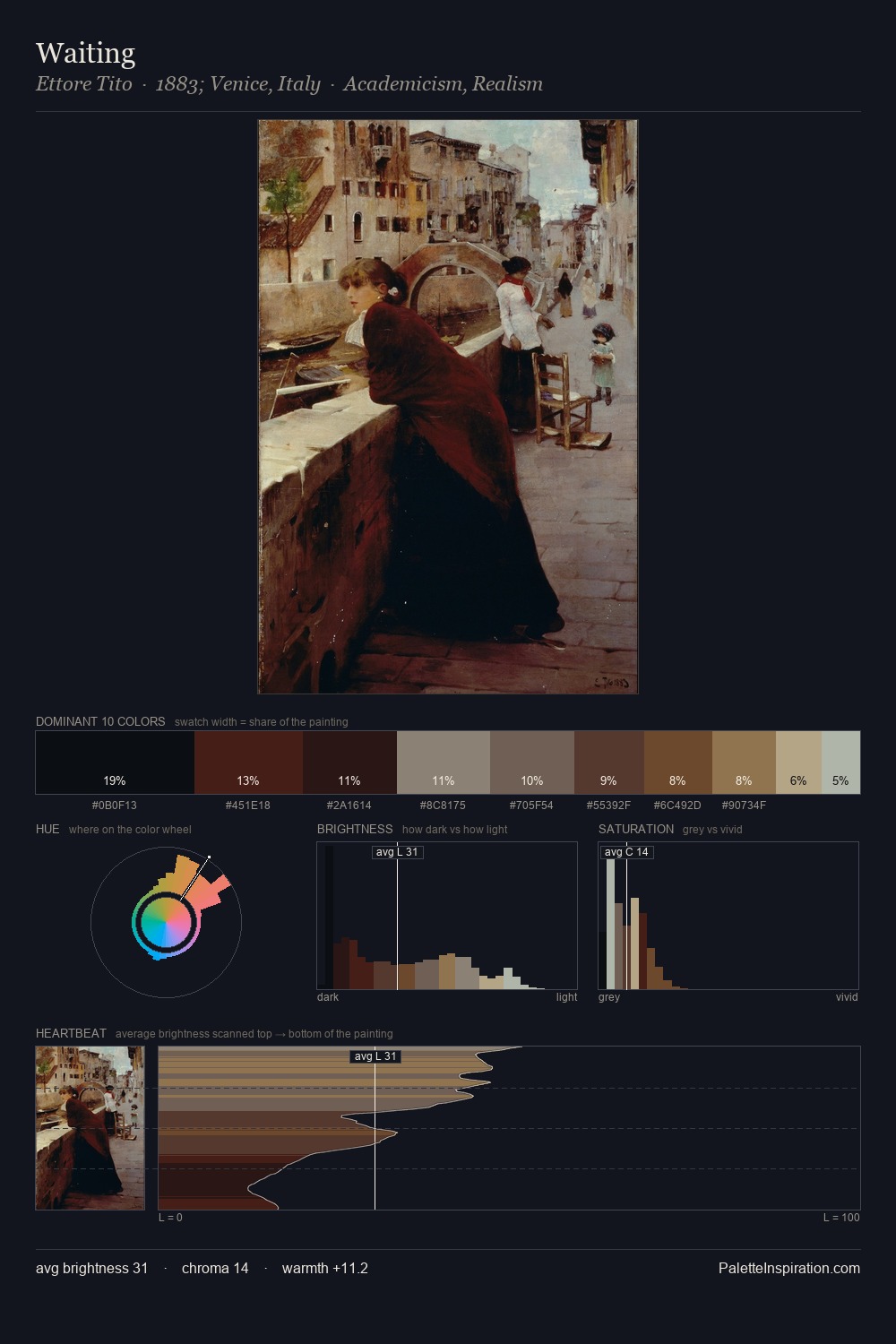Open the PaletteInspiration.com link
896x1344 pixels.
(x=789, y=1268)
